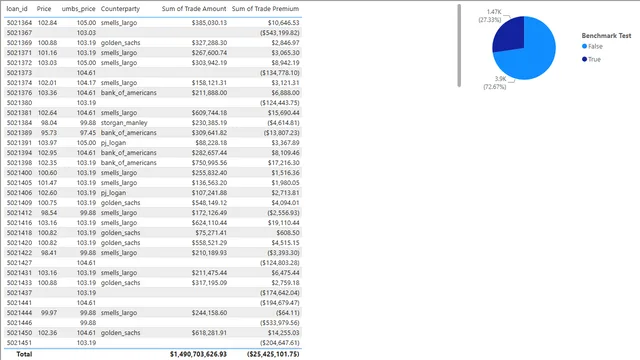640x360 pixels.
Task: Click trade amount $282,657.44
Action: [x=209, y=153]
